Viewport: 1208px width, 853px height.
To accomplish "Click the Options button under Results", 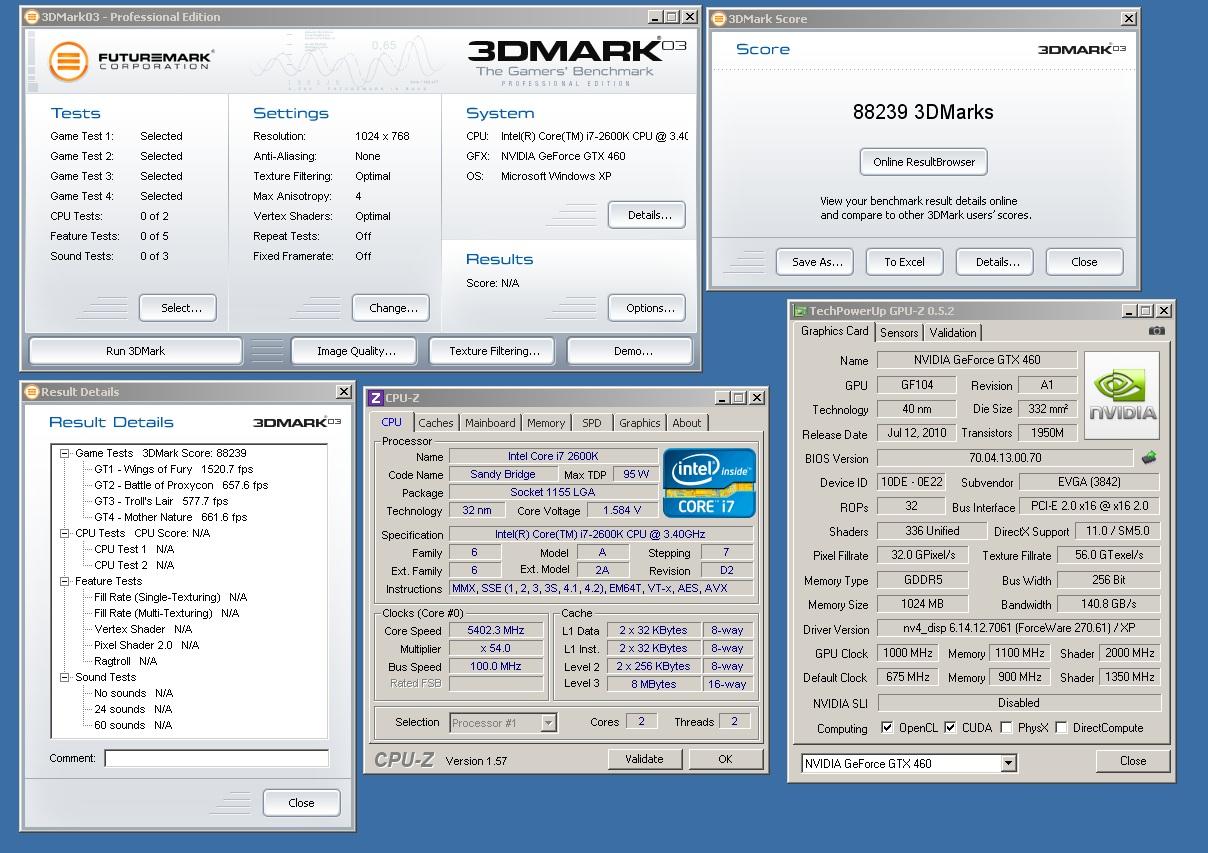I will 646,308.
